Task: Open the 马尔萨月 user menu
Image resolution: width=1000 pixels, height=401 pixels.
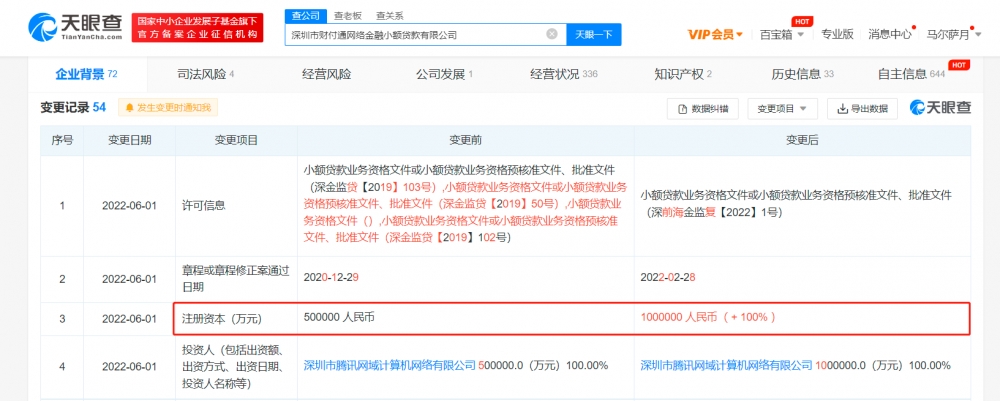Action: 952,34
